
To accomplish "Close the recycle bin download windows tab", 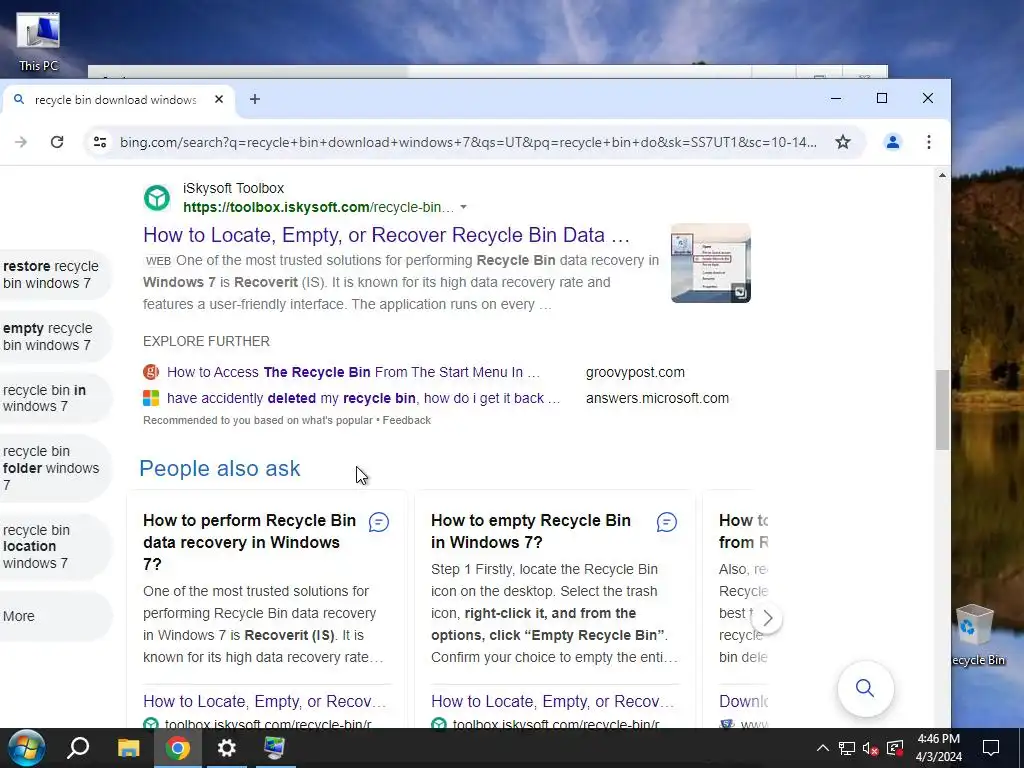I will click(219, 99).
